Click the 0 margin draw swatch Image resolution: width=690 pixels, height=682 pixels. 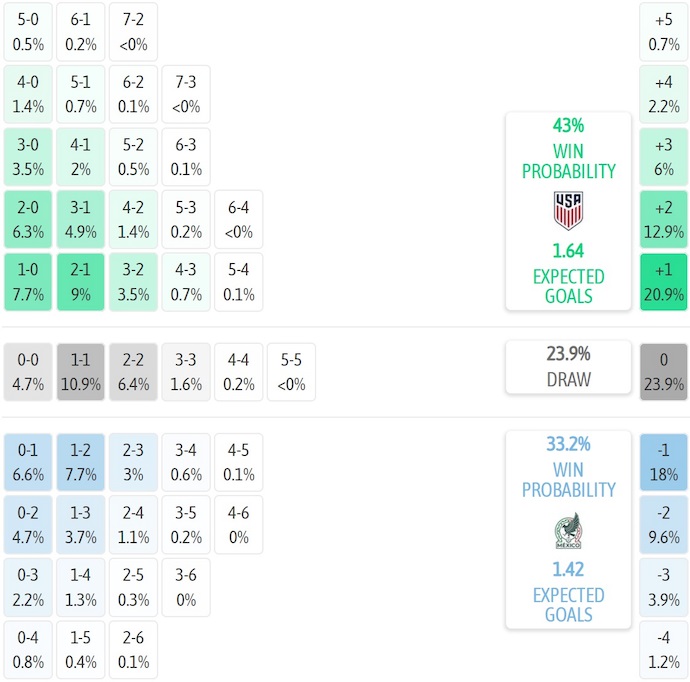[664, 372]
